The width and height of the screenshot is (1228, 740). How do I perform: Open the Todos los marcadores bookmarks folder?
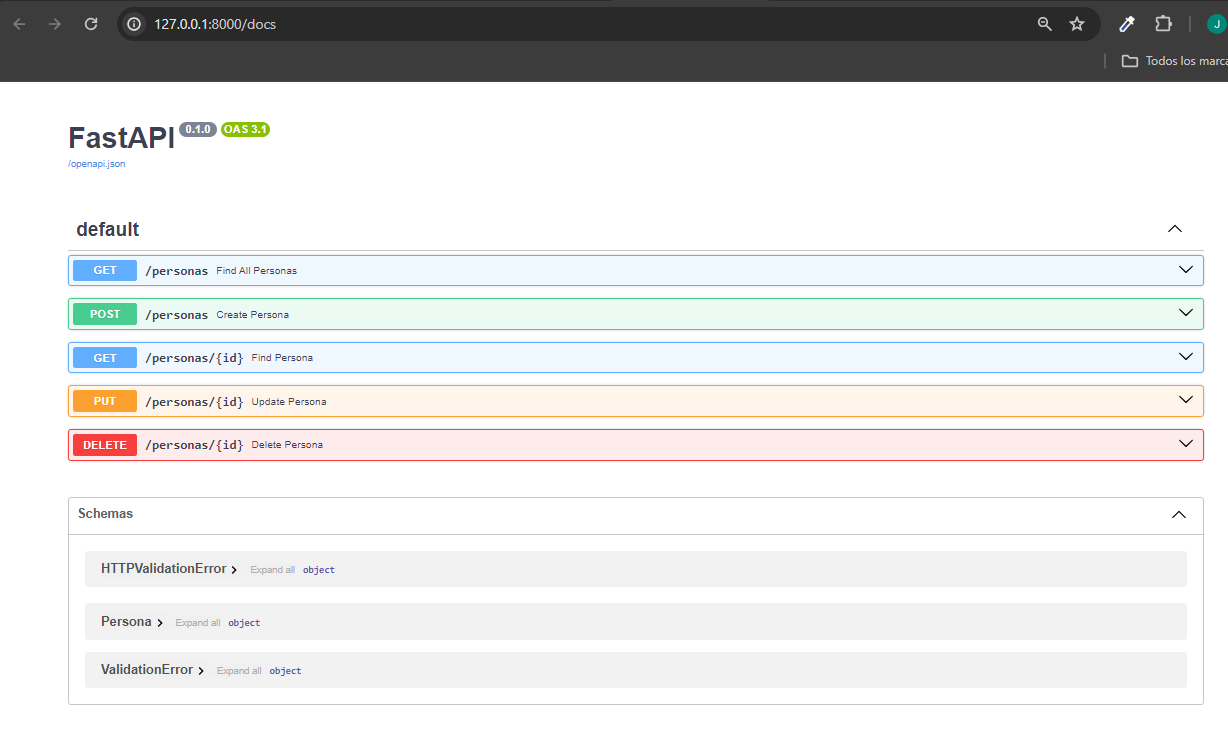pos(1174,61)
